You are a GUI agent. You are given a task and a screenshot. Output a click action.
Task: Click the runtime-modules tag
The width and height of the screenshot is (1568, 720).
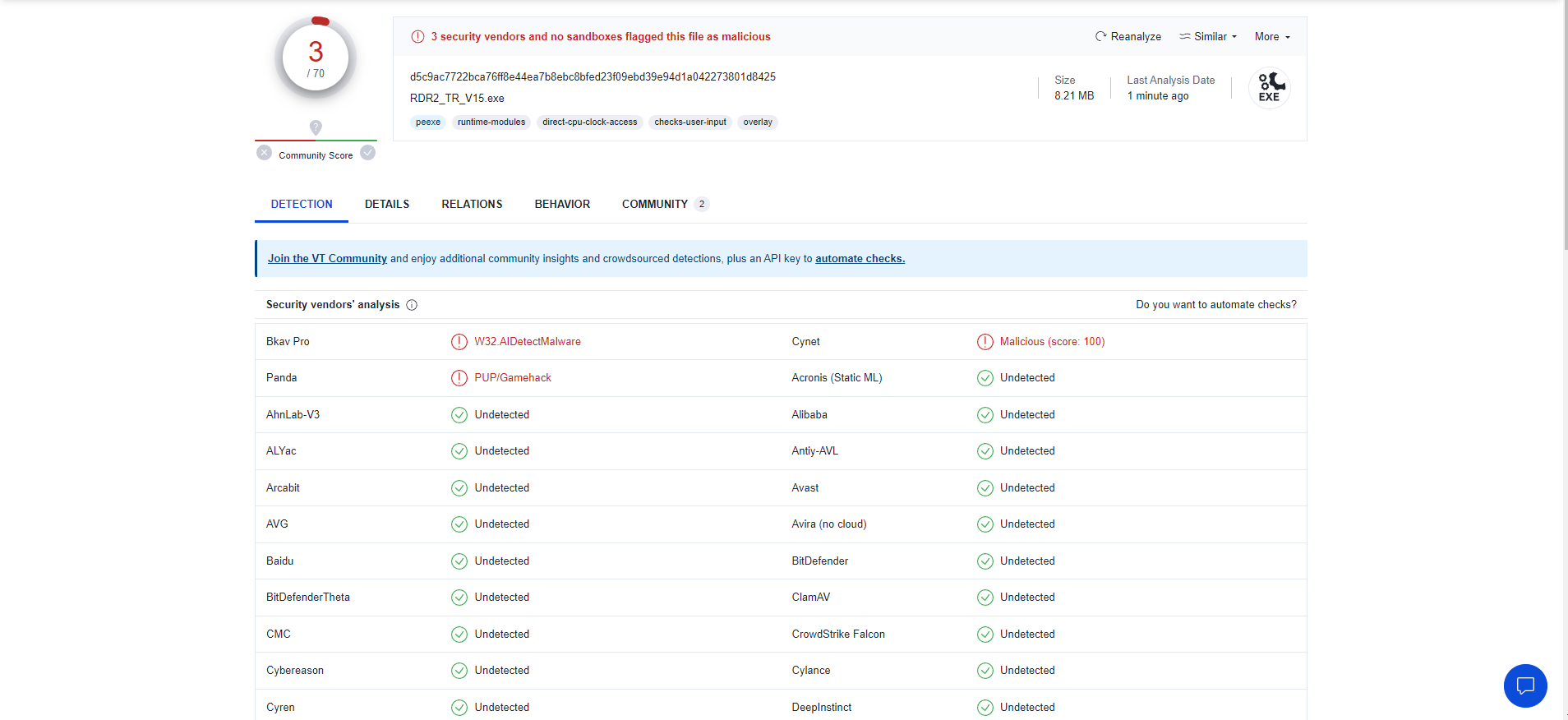(x=491, y=122)
